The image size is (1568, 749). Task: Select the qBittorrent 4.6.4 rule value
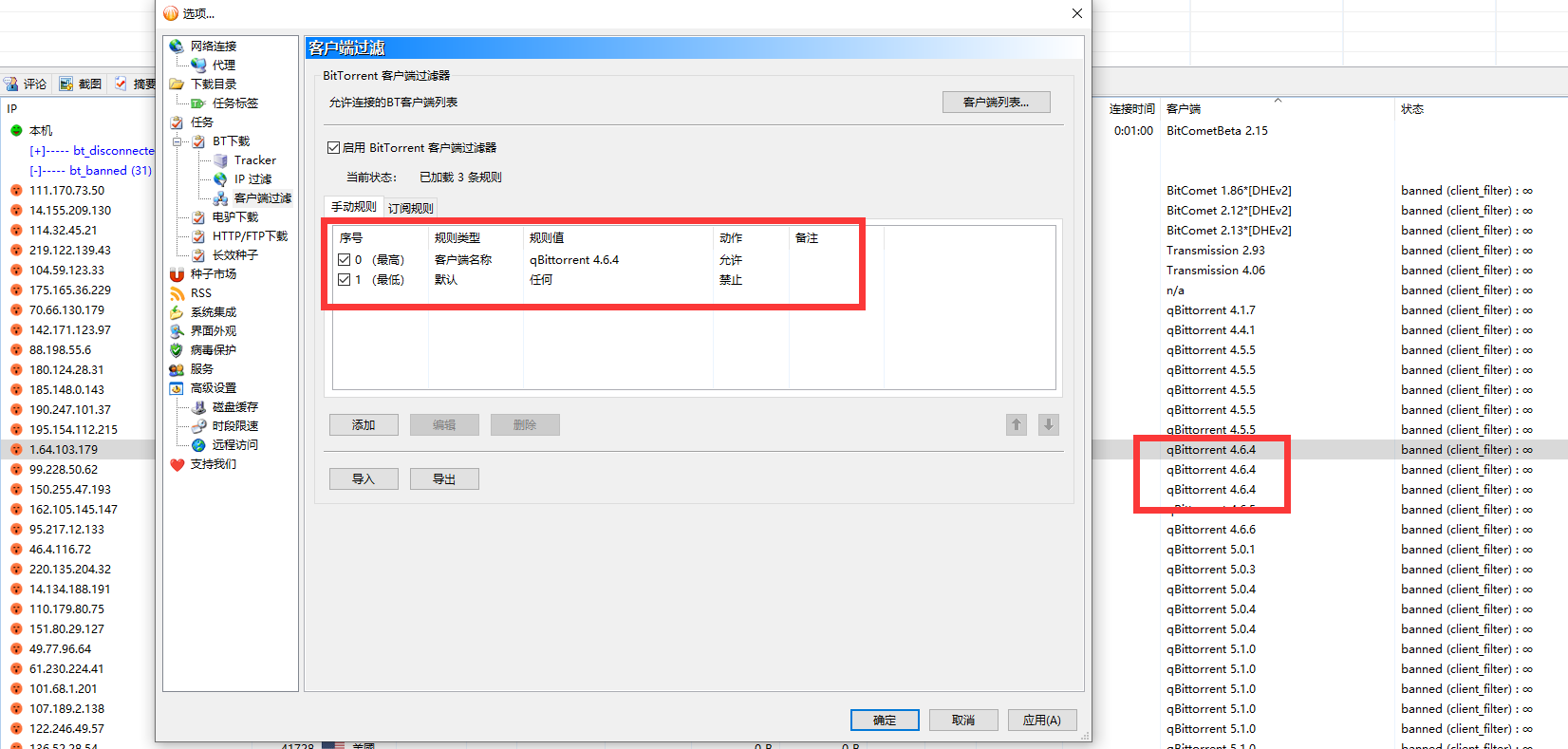(x=574, y=259)
